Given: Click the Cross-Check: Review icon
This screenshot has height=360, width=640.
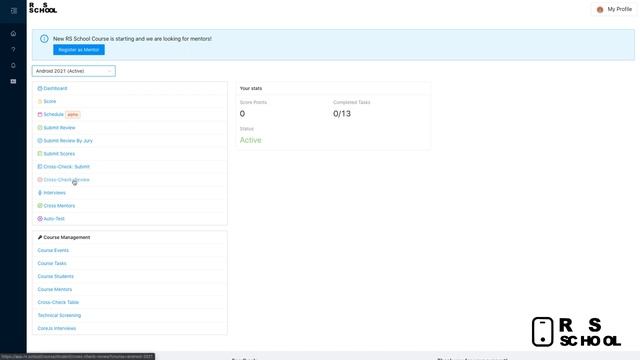Looking at the screenshot, I should [40, 180].
